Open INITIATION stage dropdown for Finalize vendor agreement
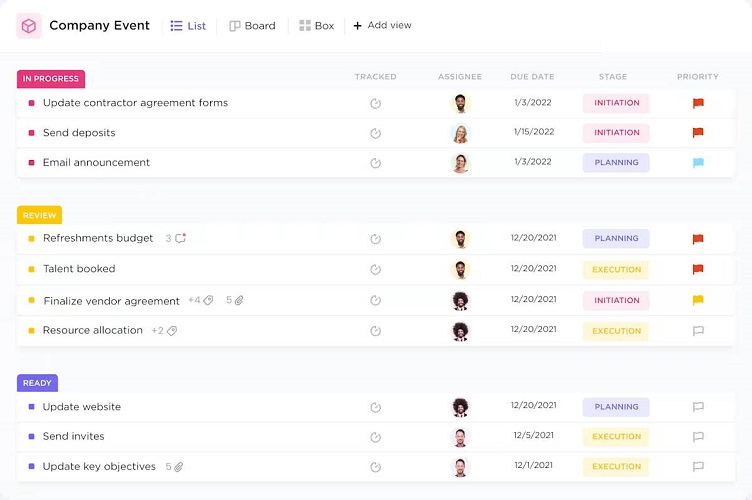Image resolution: width=752 pixels, height=500 pixels. (x=616, y=300)
